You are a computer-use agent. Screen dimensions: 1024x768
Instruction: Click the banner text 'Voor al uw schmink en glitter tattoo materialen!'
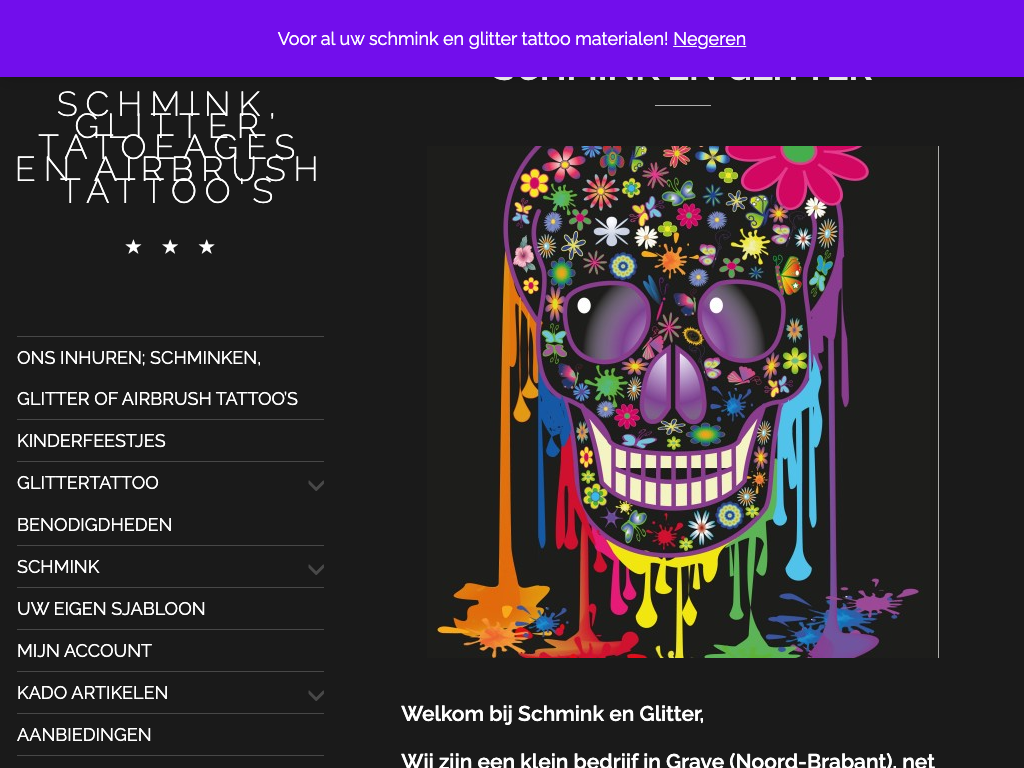[x=473, y=39]
